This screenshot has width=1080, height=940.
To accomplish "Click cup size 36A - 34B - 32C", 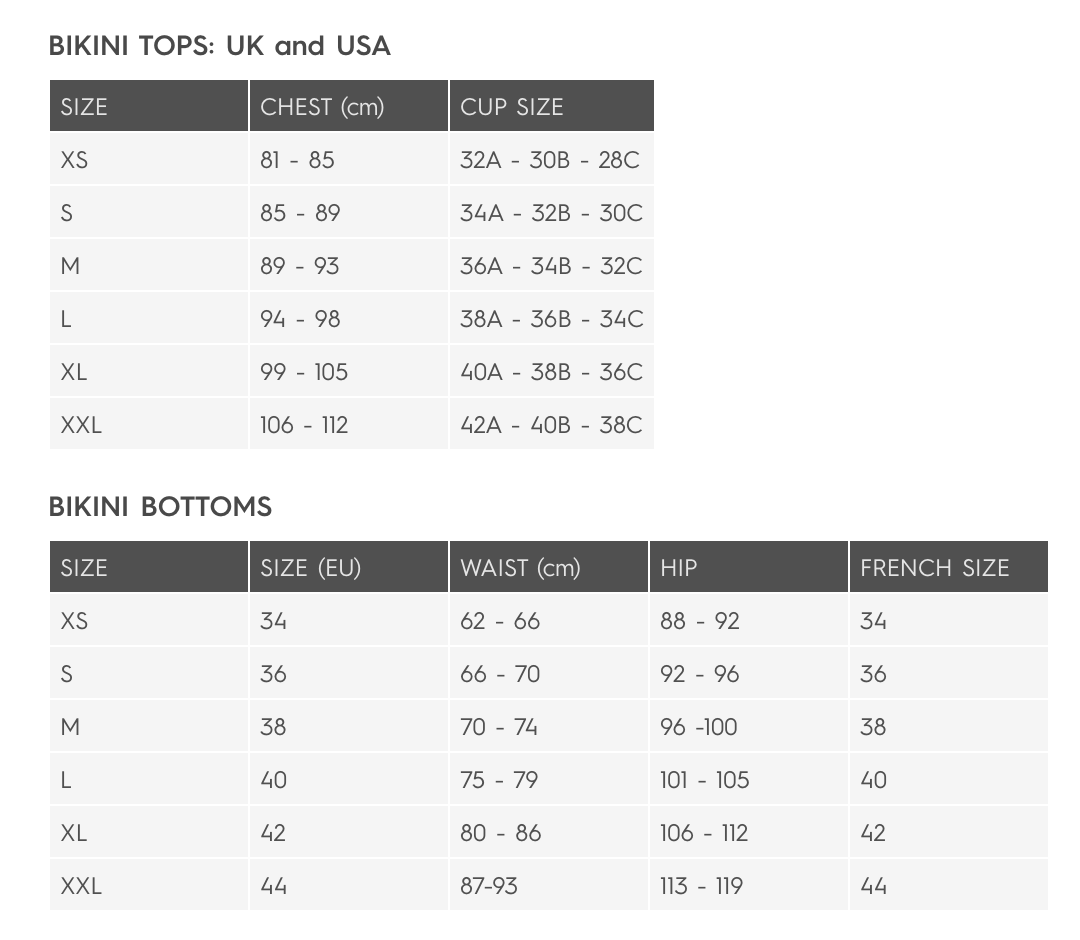I will coord(551,266).
